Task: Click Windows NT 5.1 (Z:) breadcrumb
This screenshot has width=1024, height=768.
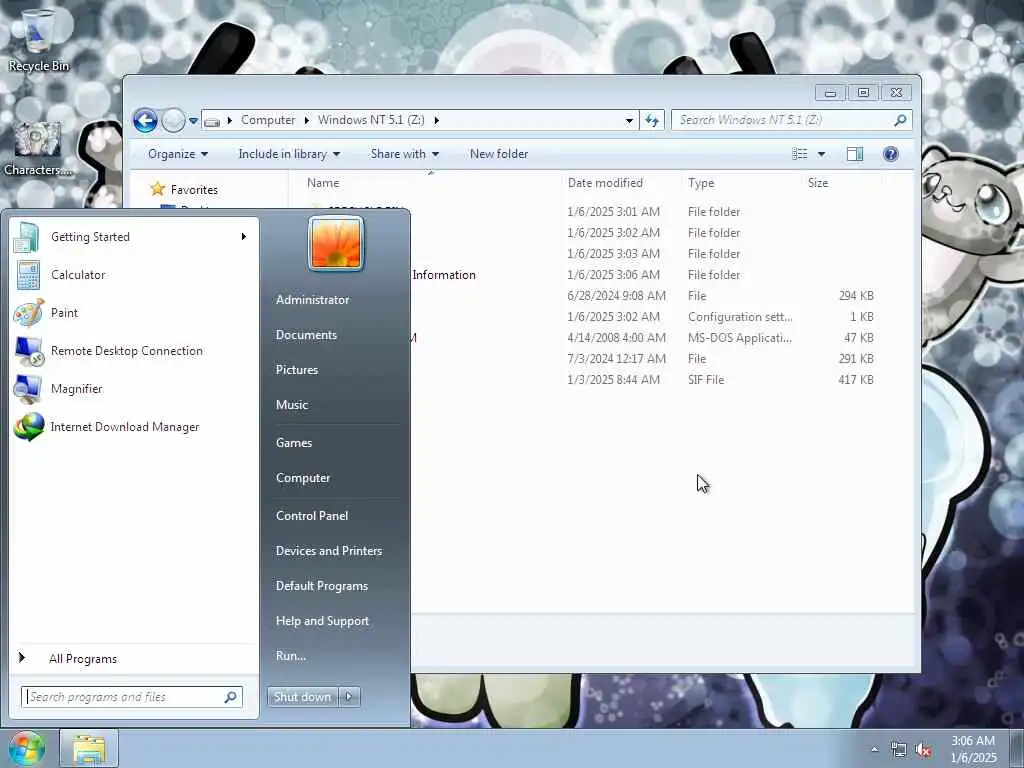Action: [371, 120]
